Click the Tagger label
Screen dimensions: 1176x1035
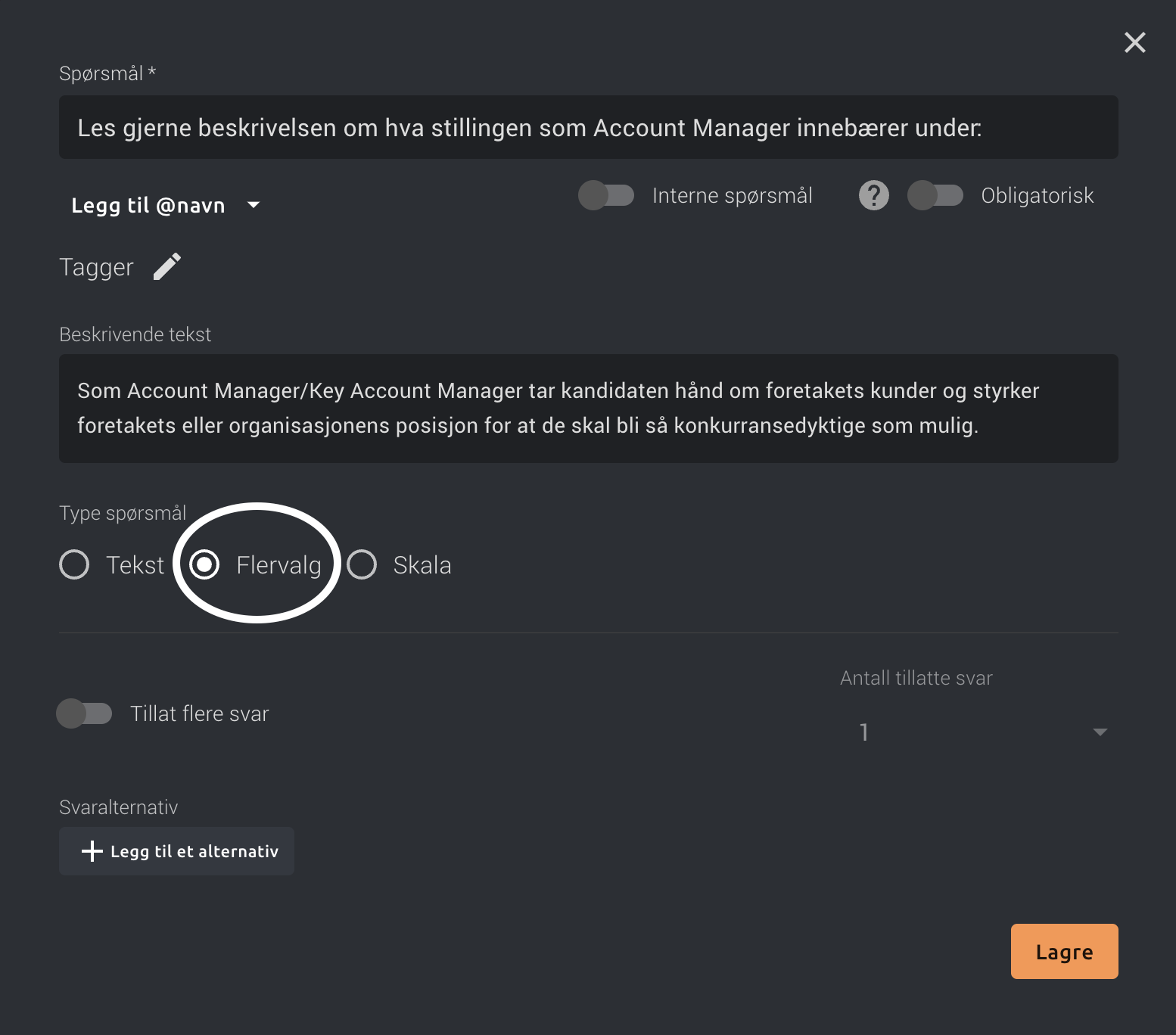[x=96, y=267]
